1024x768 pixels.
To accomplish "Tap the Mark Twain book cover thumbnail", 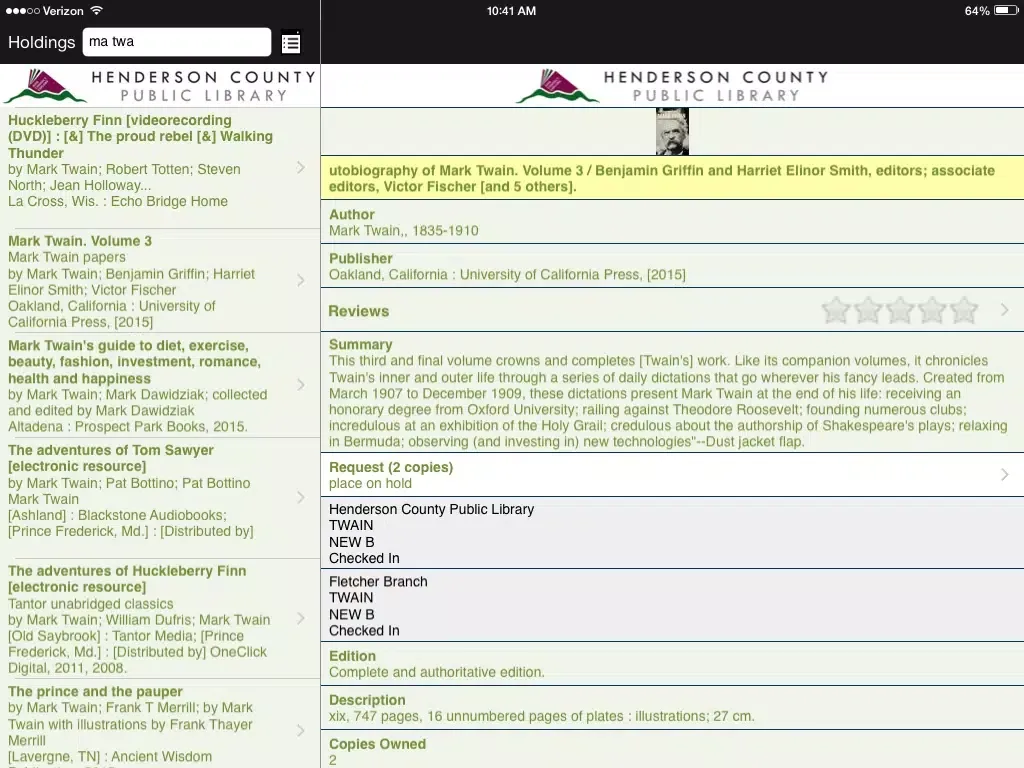I will point(672,131).
